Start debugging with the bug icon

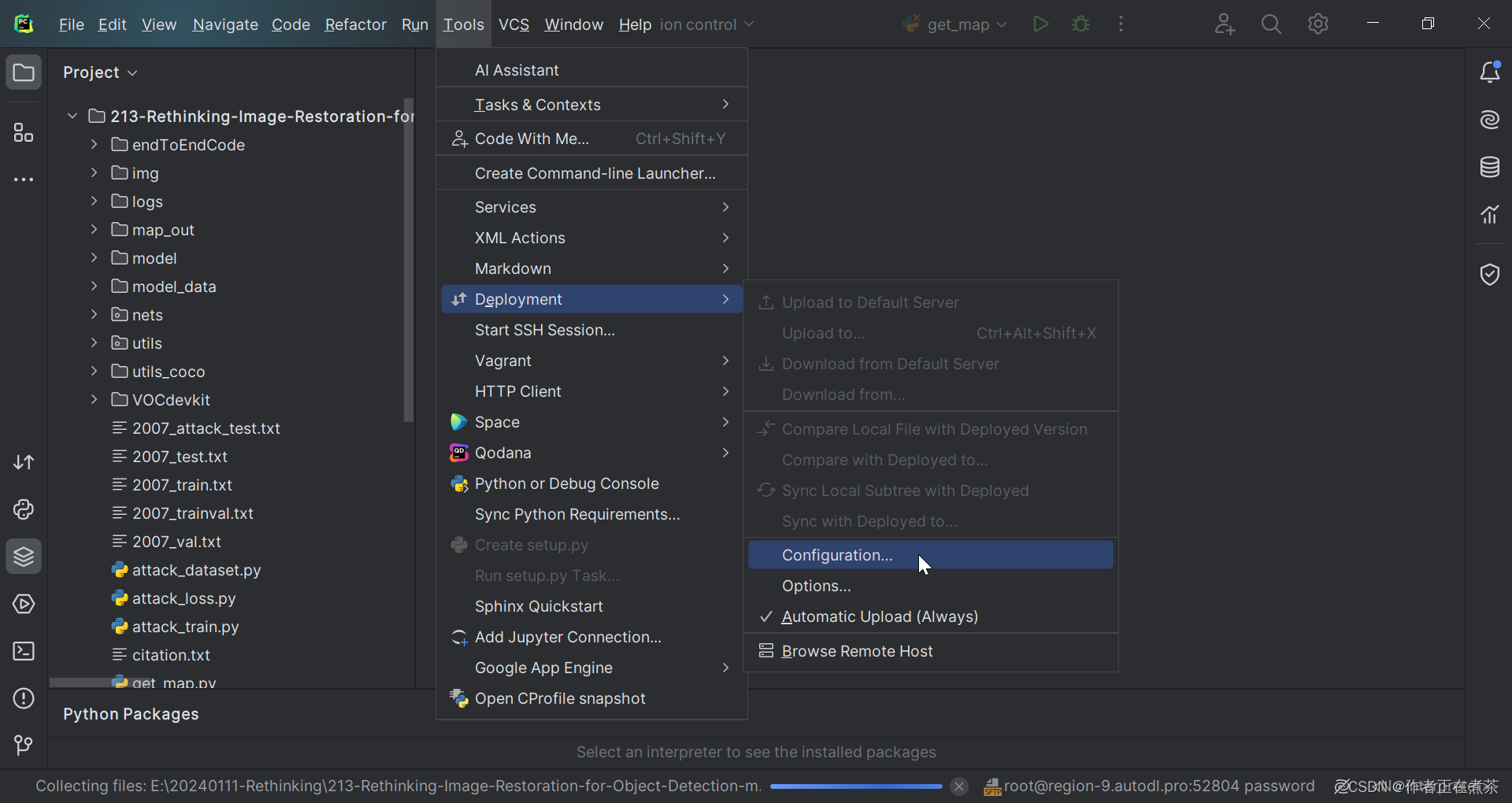point(1080,24)
